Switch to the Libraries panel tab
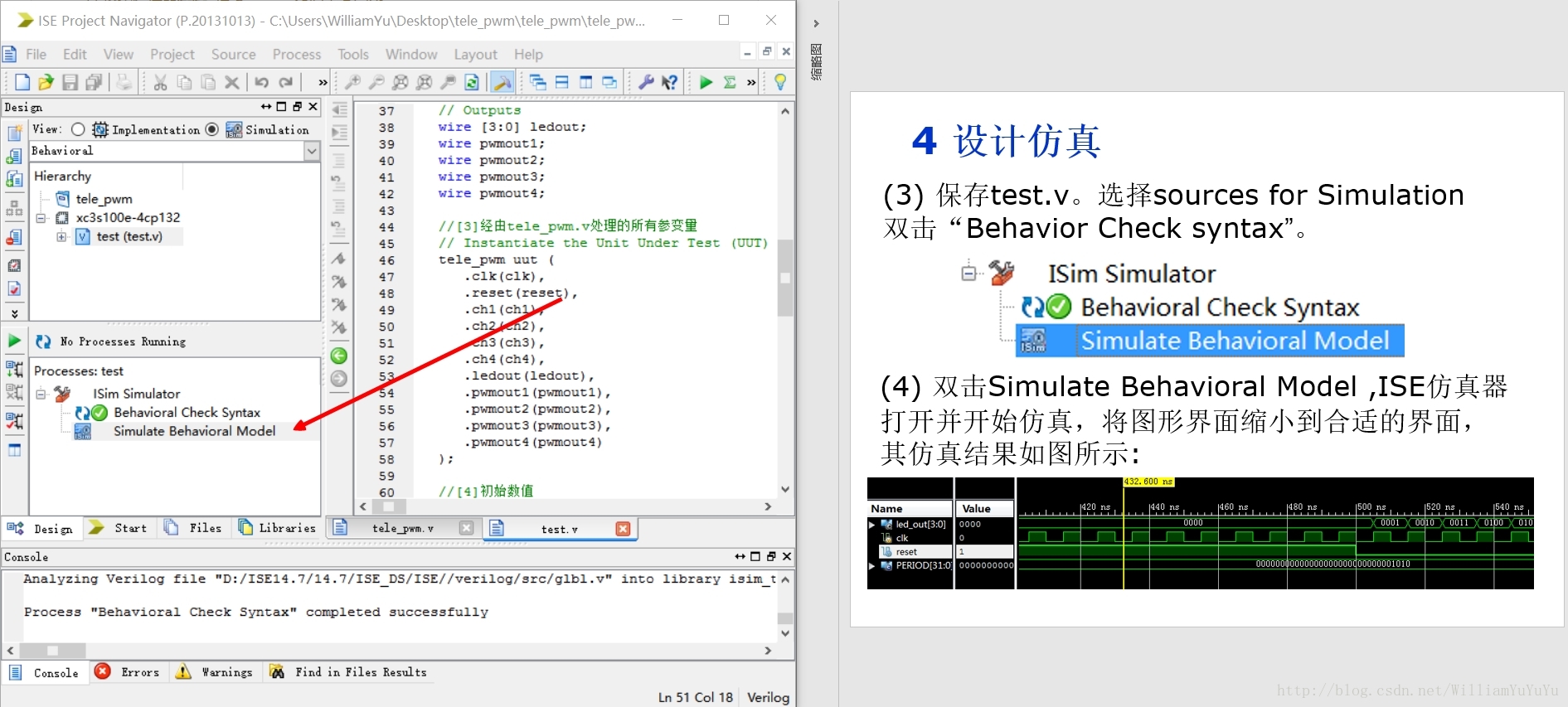The height and width of the screenshot is (707, 1568). pos(277,528)
